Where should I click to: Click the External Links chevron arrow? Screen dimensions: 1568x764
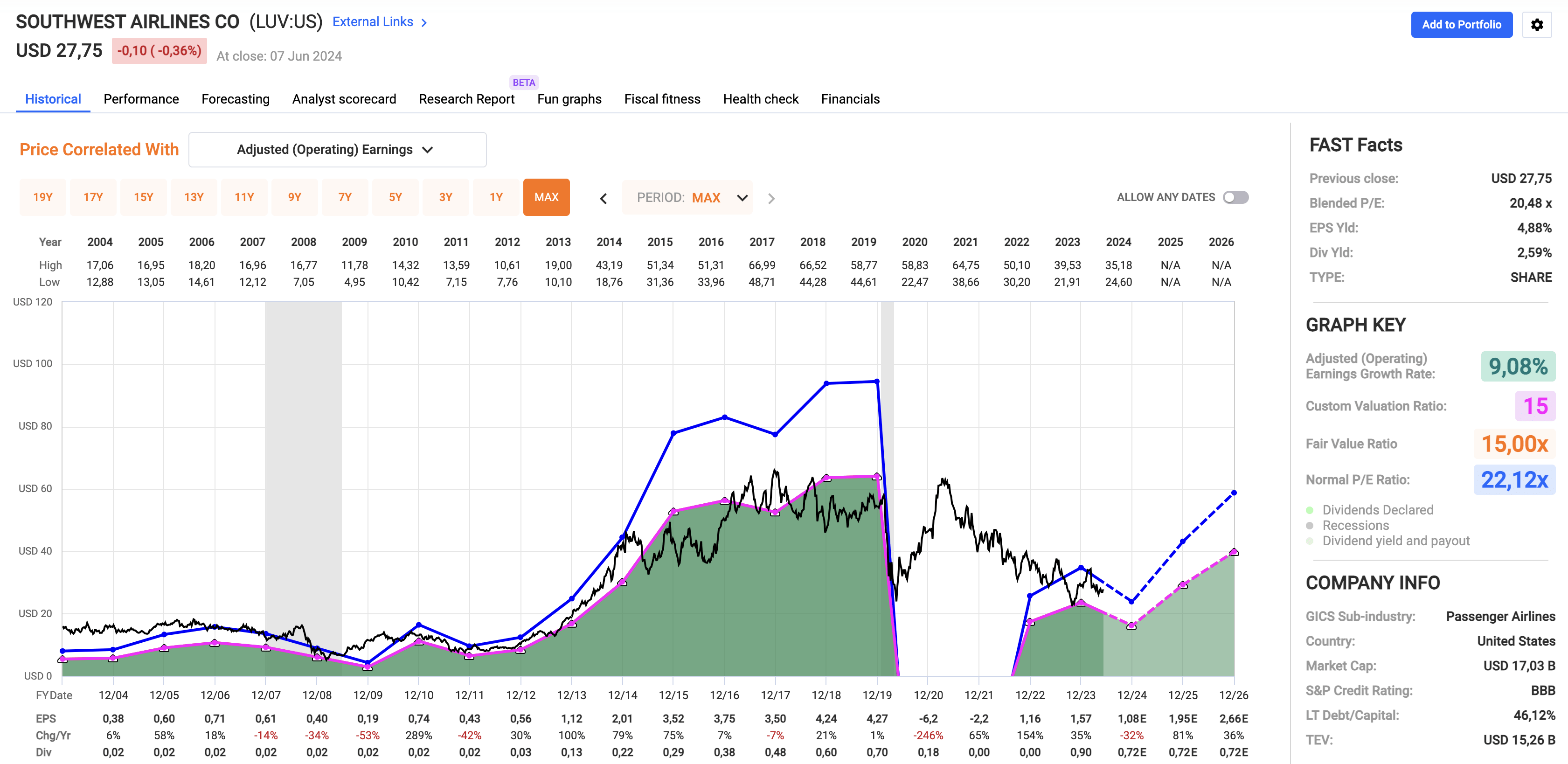click(x=424, y=22)
